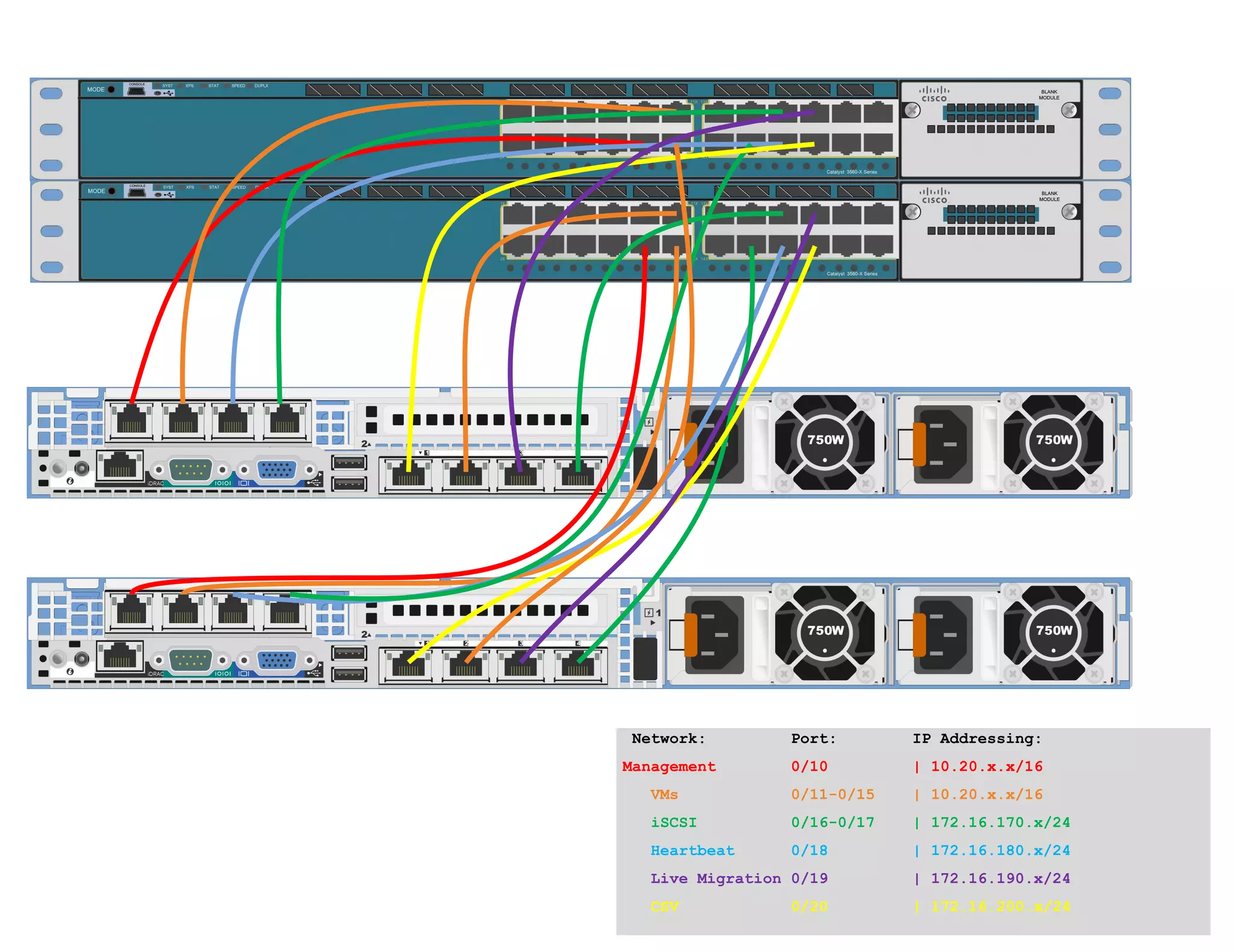Click the Network: column header in the legend
The width and height of the screenshot is (1233, 952).
tap(668, 739)
